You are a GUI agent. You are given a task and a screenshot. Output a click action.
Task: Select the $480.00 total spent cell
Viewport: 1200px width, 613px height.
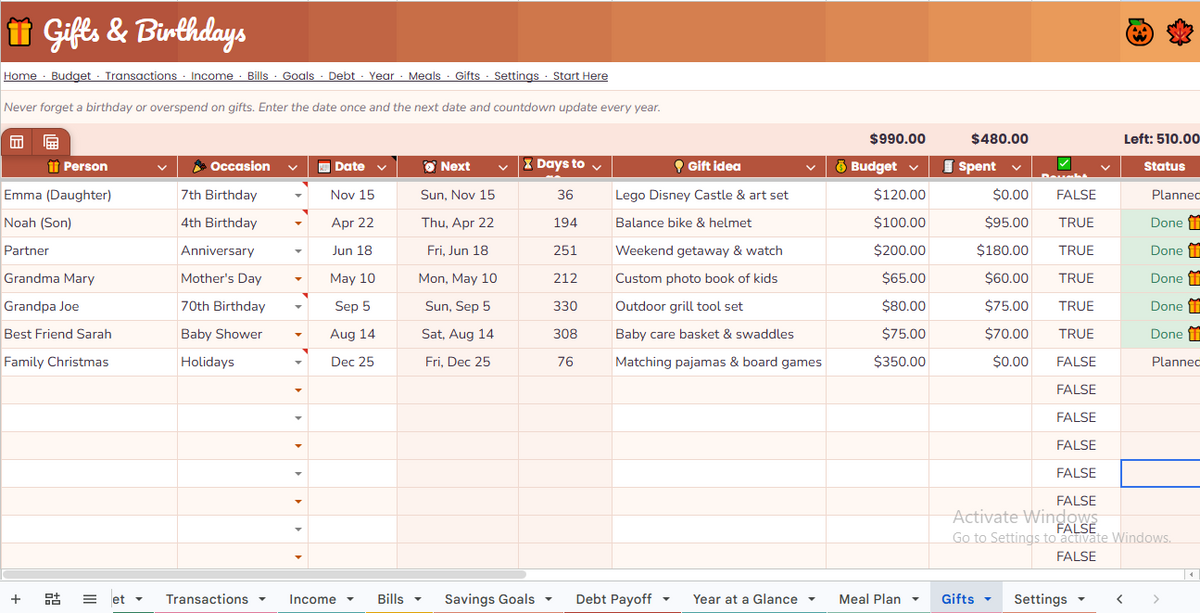click(981, 139)
